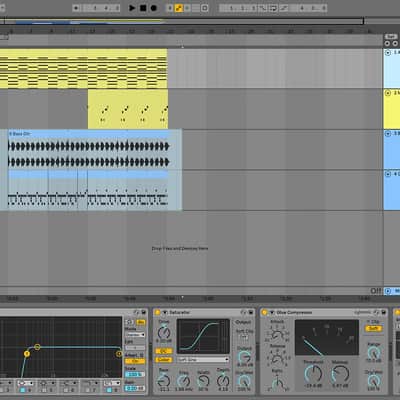Viewport: 400px width, 400px height.
Task: Stop playback with the Stop button
Action: point(143,8)
